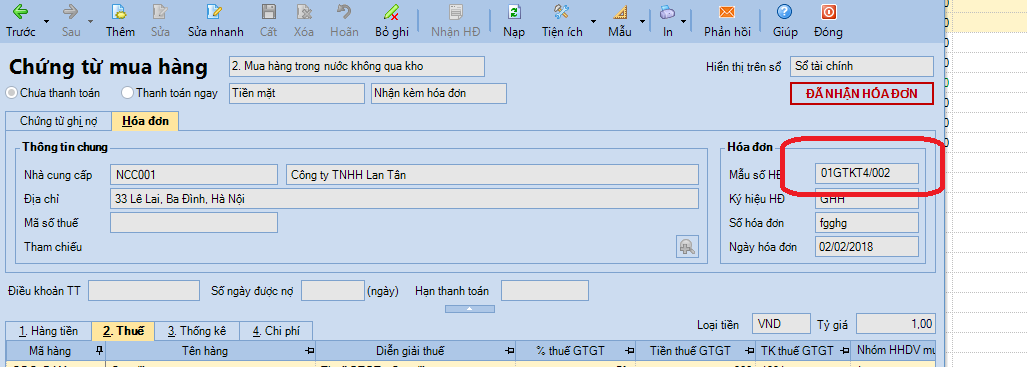Viewport: 1027px width, 367px height.
Task: Send feedback with Phản hồi
Action: (726, 20)
